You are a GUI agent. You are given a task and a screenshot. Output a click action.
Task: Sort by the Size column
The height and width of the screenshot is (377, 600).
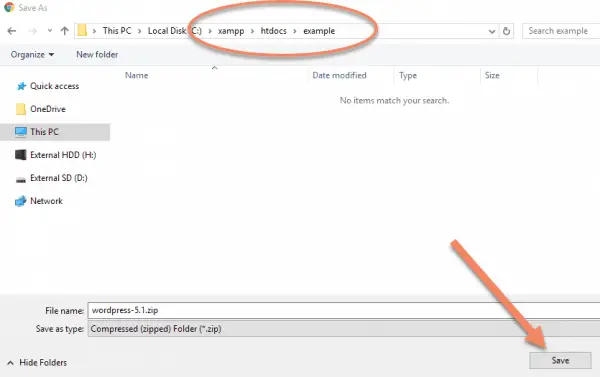[x=492, y=75]
